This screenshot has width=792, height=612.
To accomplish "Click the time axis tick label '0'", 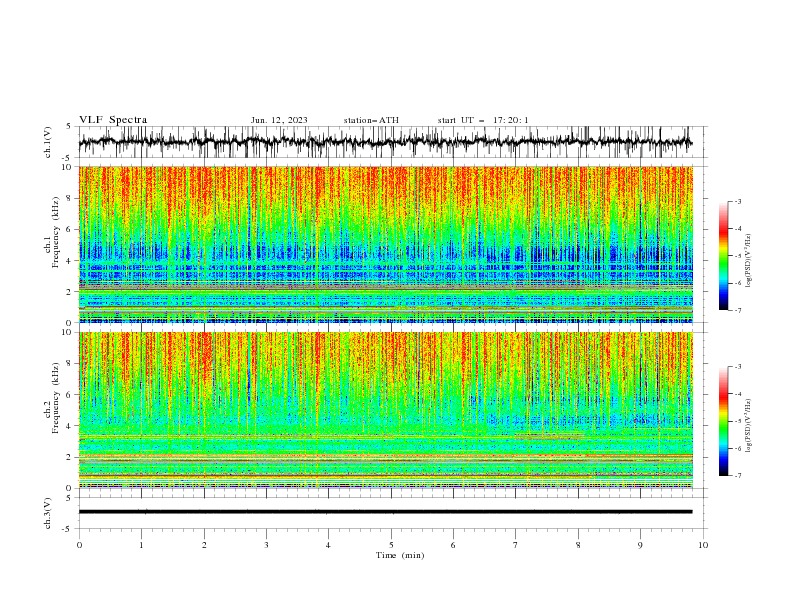I will click(79, 545).
